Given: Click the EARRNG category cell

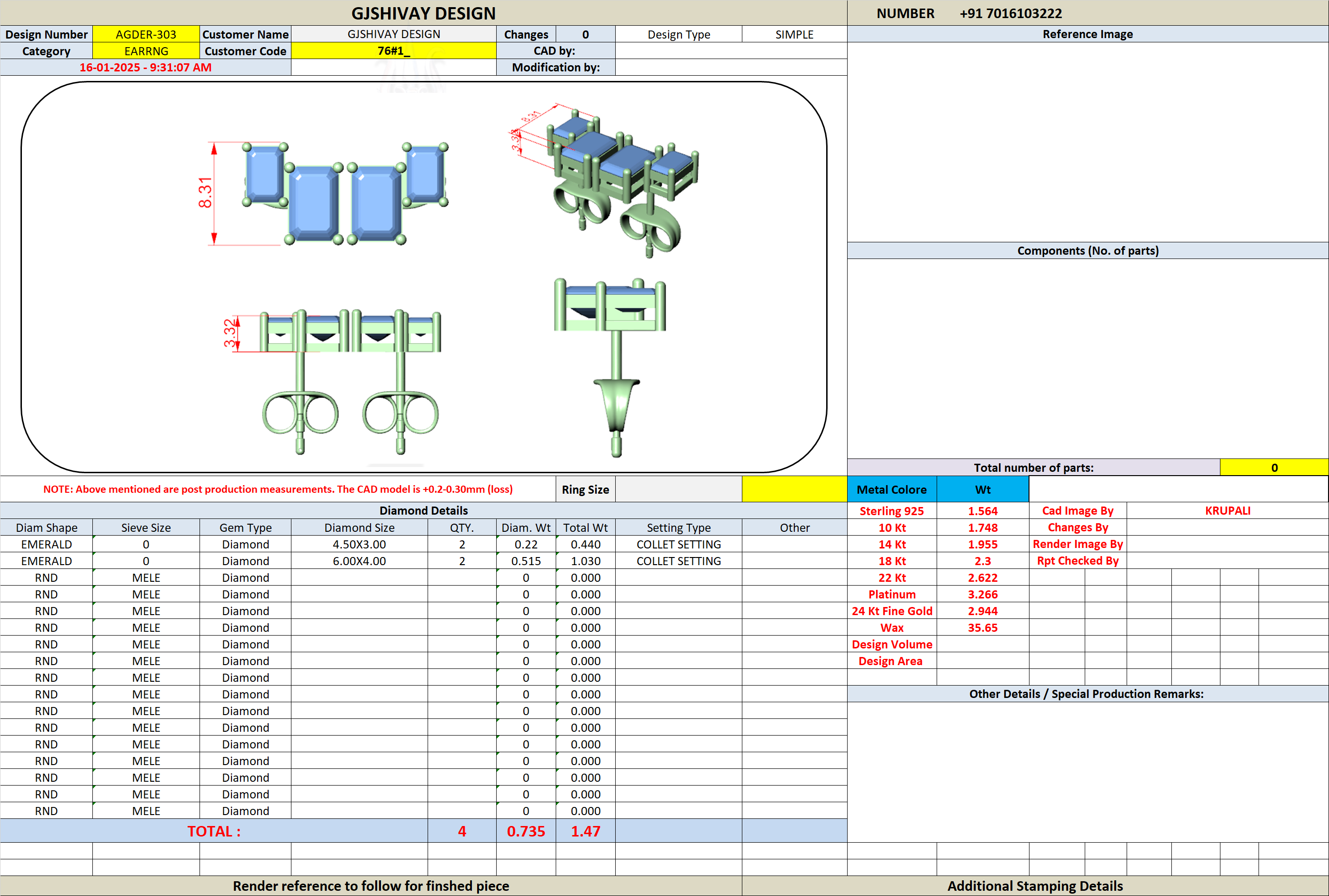Looking at the screenshot, I should [146, 51].
